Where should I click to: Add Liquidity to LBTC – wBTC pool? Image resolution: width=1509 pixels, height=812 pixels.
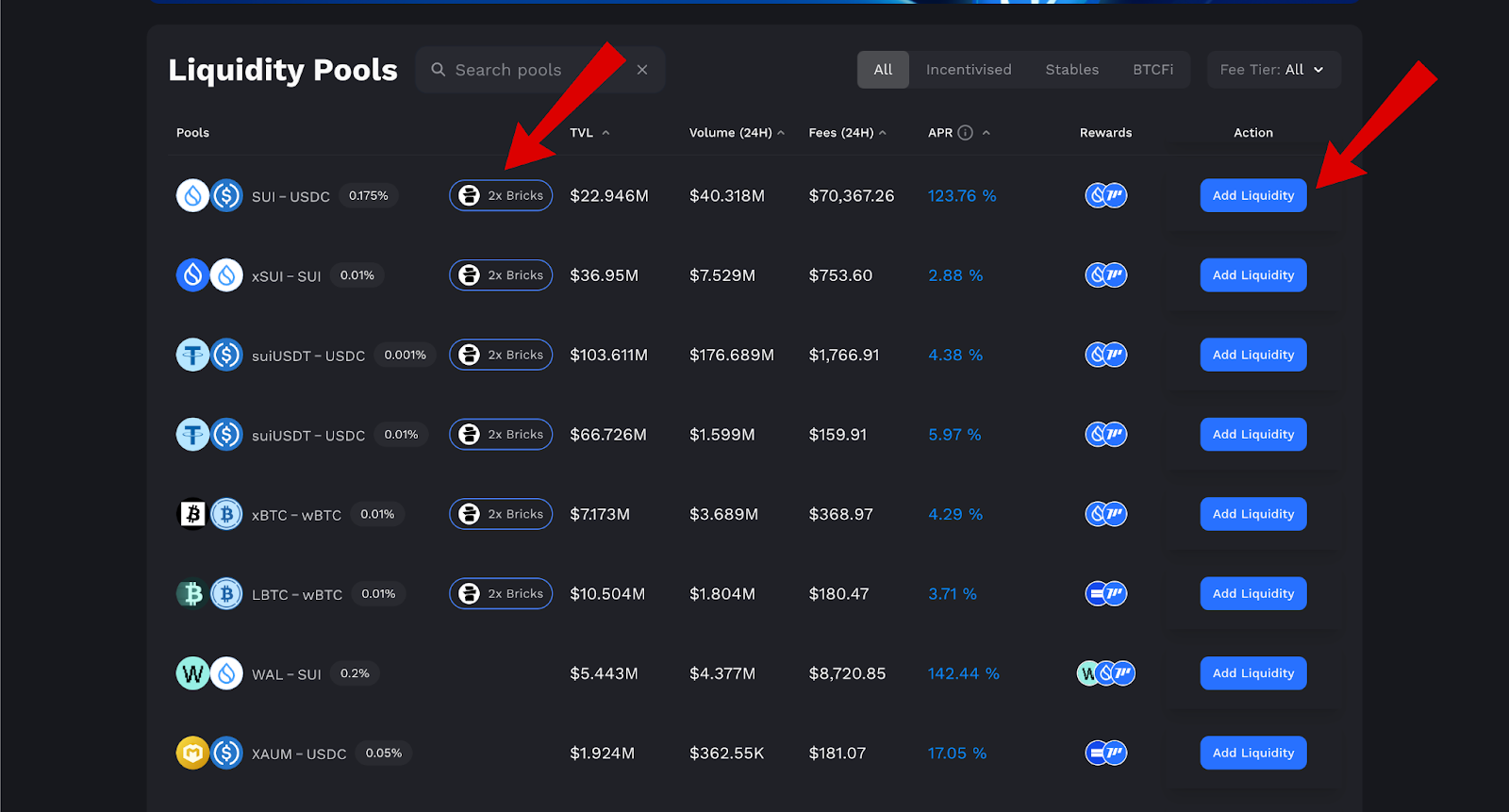pyautogui.click(x=1253, y=594)
